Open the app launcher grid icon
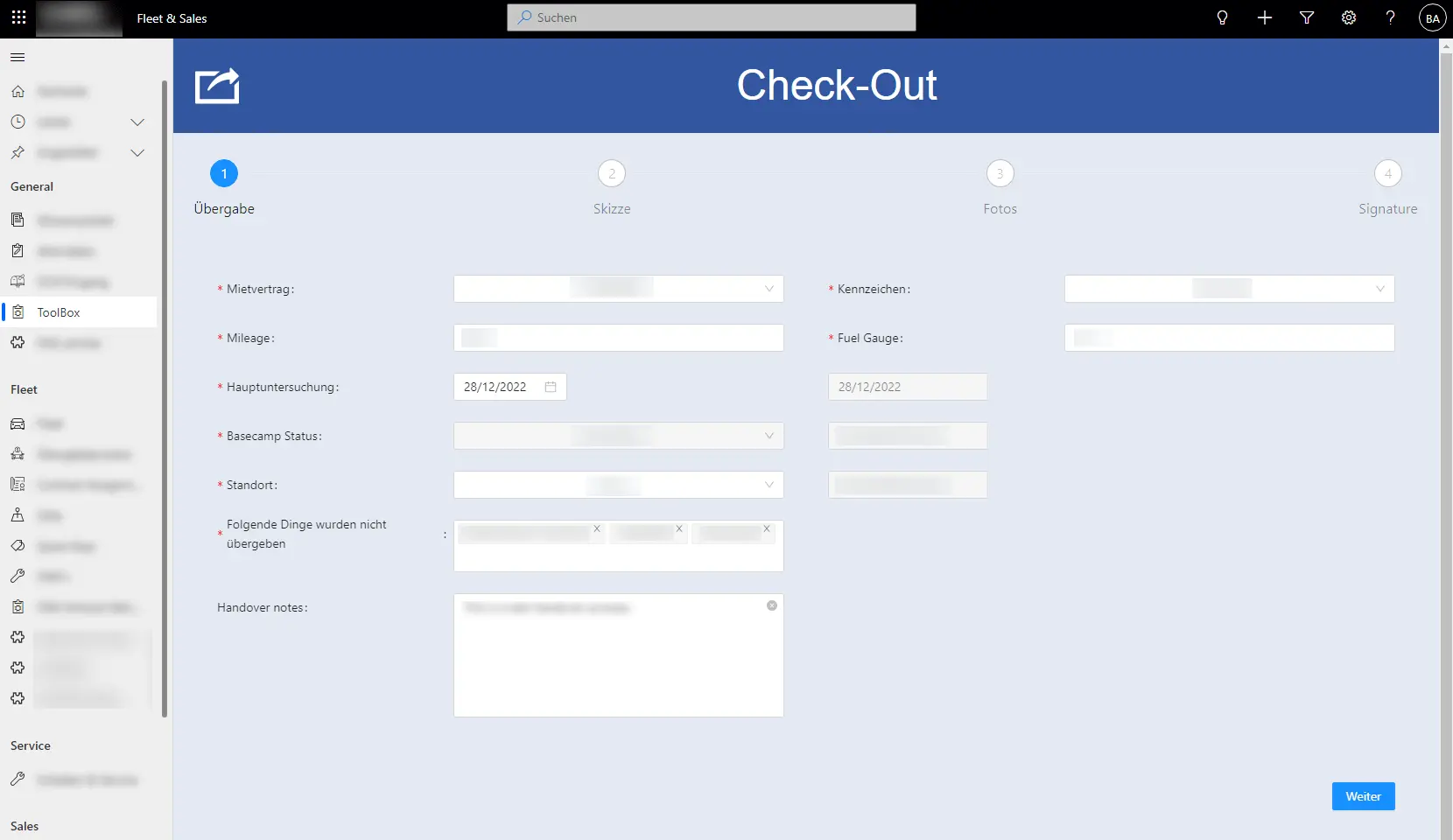The image size is (1453, 840). (18, 17)
